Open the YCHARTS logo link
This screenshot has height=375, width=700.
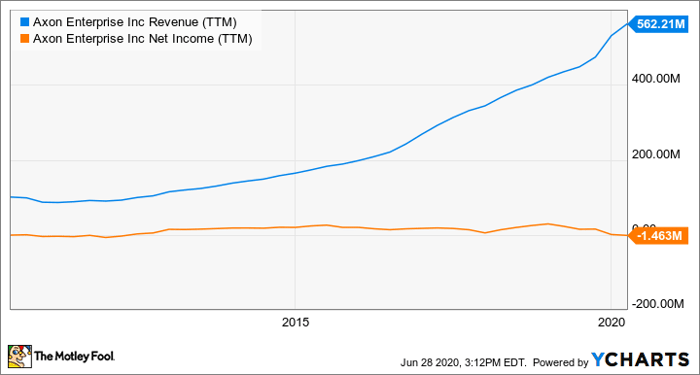(640, 359)
